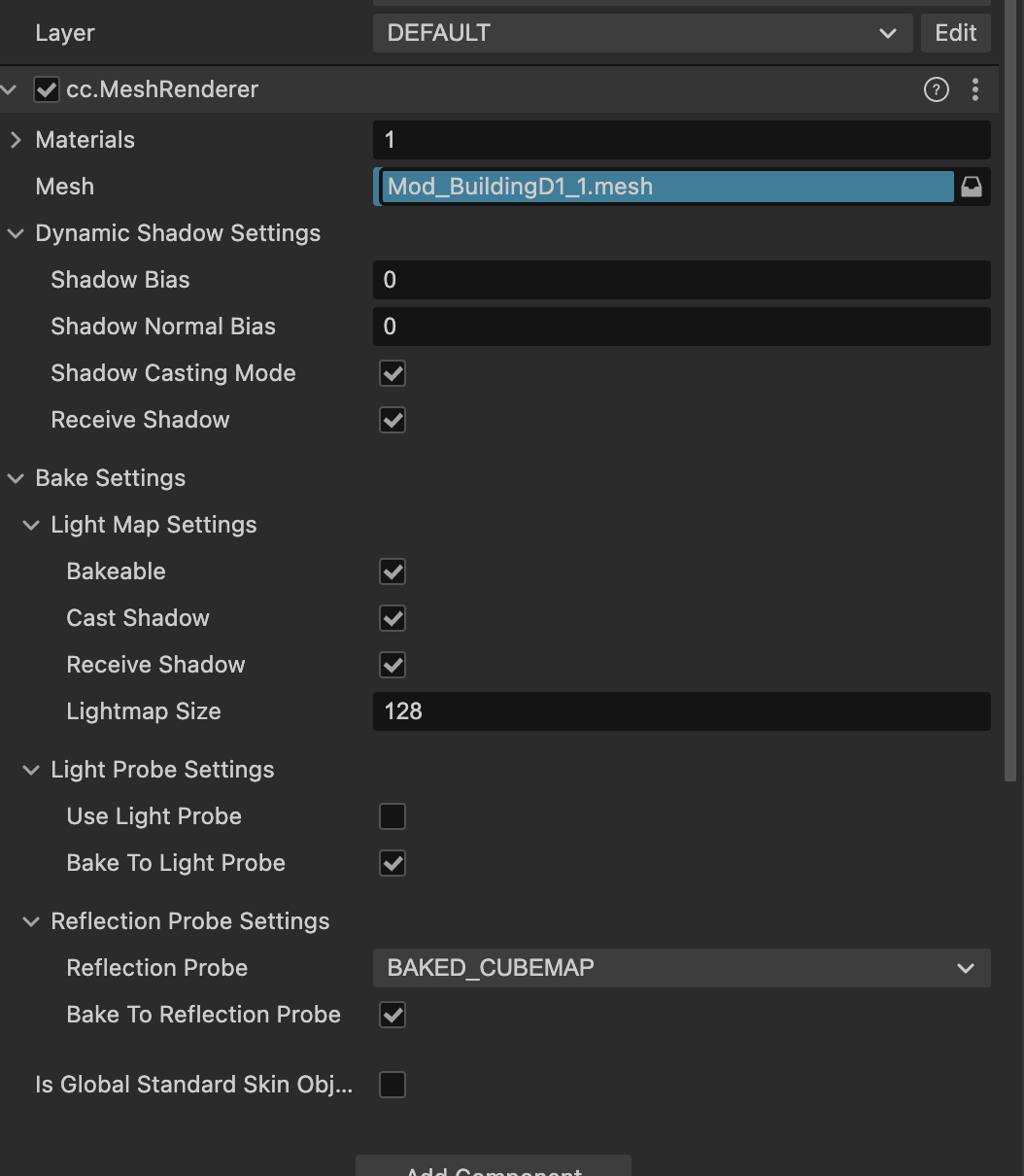Viewport: 1024px width, 1176px height.
Task: Uncheck Receive Shadow under Dynamic Shadow Settings
Action: [393, 421]
